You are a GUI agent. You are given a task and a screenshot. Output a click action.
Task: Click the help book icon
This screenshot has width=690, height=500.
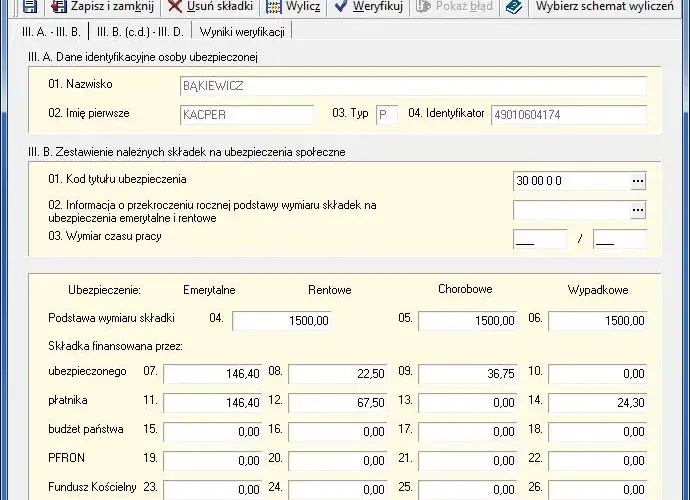point(514,6)
